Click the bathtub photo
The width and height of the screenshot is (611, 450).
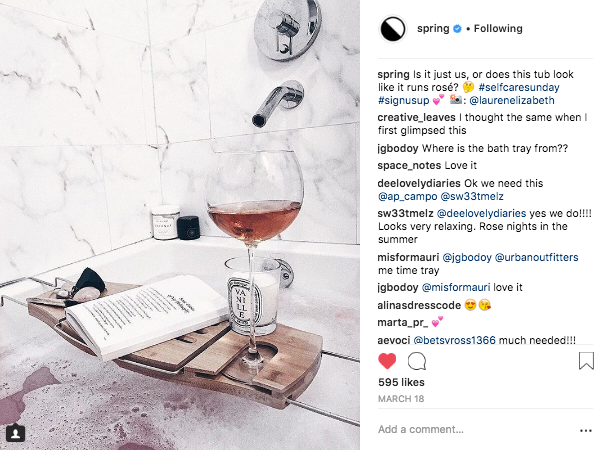pyautogui.click(x=180, y=225)
